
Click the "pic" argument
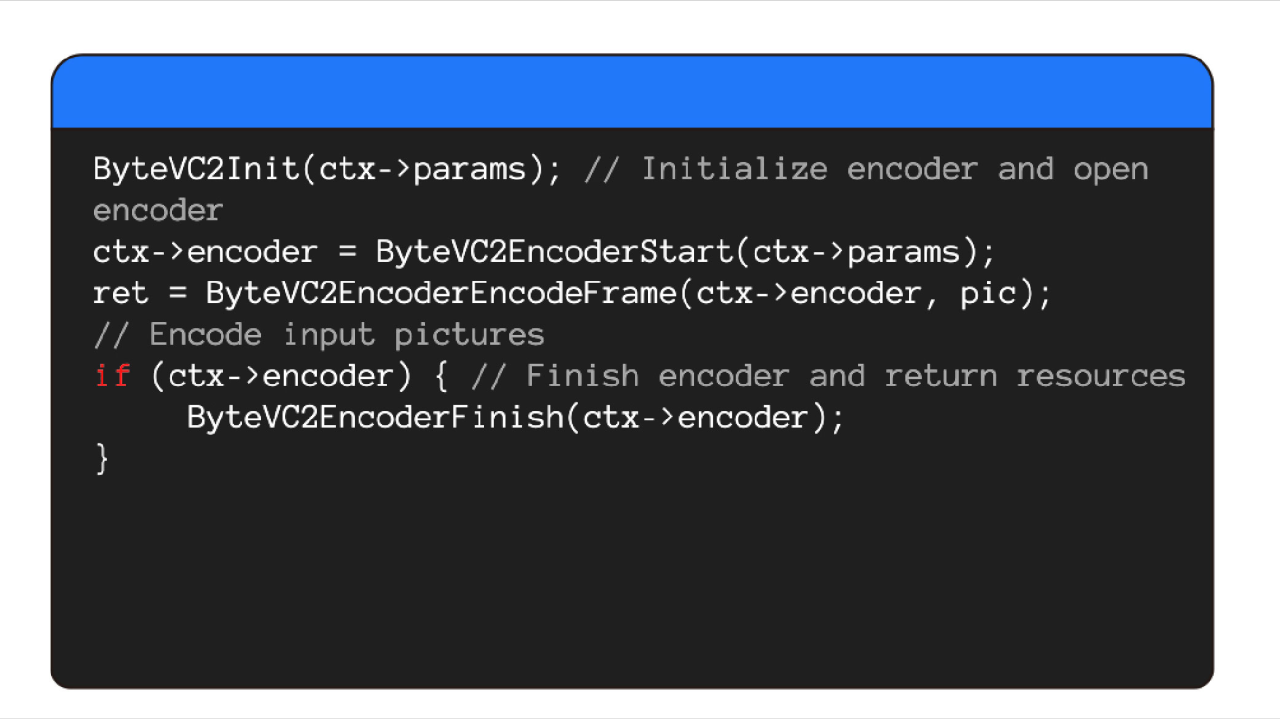coord(988,294)
